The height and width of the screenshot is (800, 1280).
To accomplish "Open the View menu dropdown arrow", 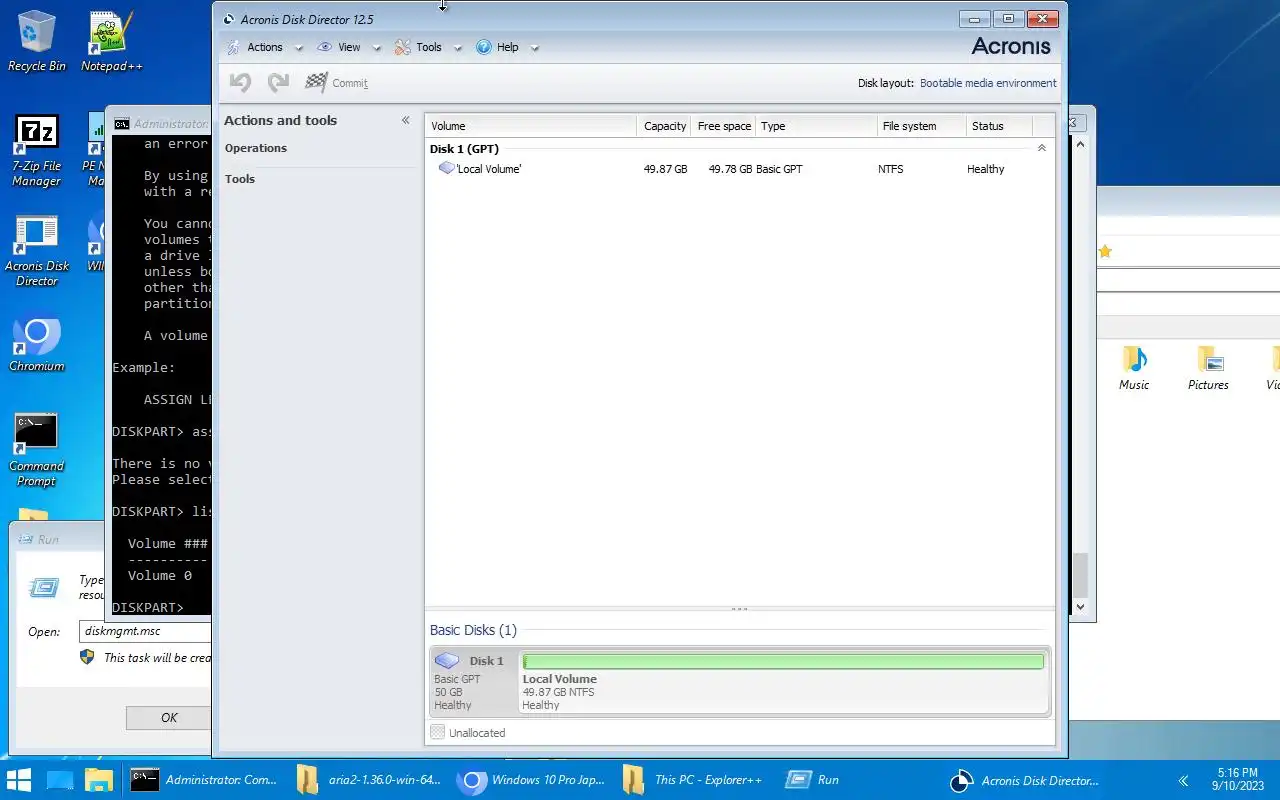I will pos(377,48).
